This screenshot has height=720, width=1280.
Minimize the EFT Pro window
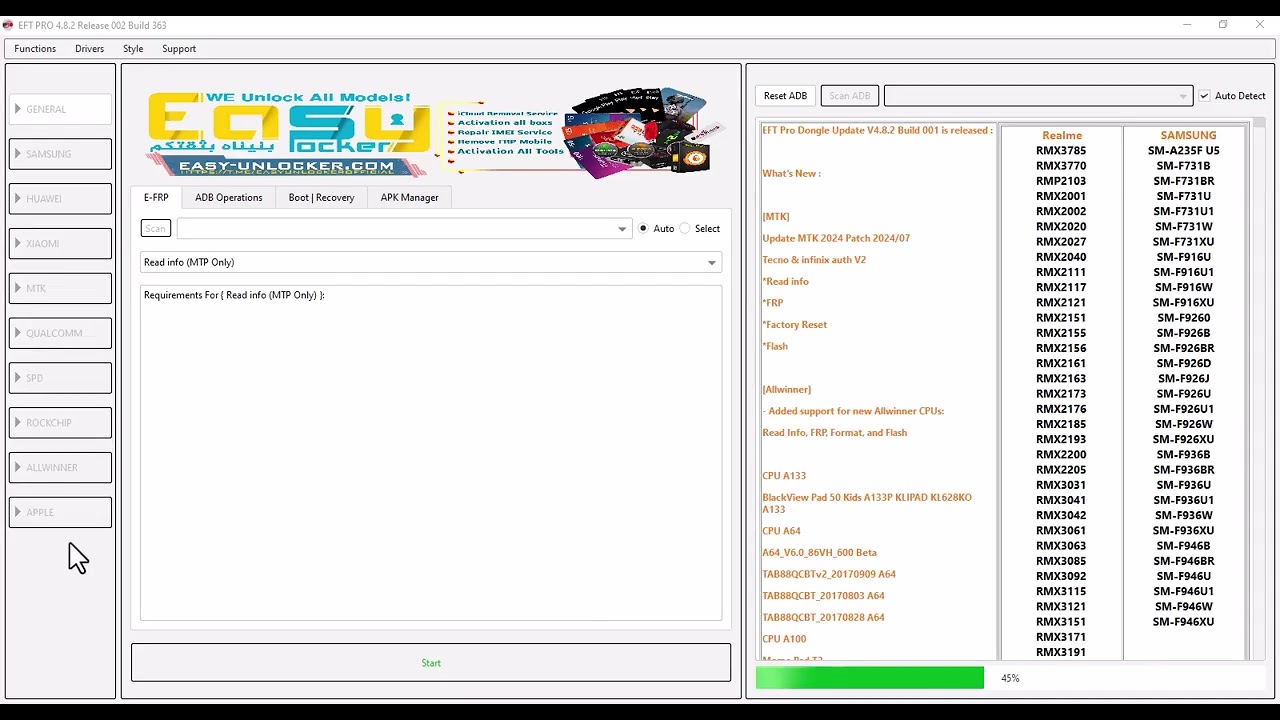point(1187,25)
